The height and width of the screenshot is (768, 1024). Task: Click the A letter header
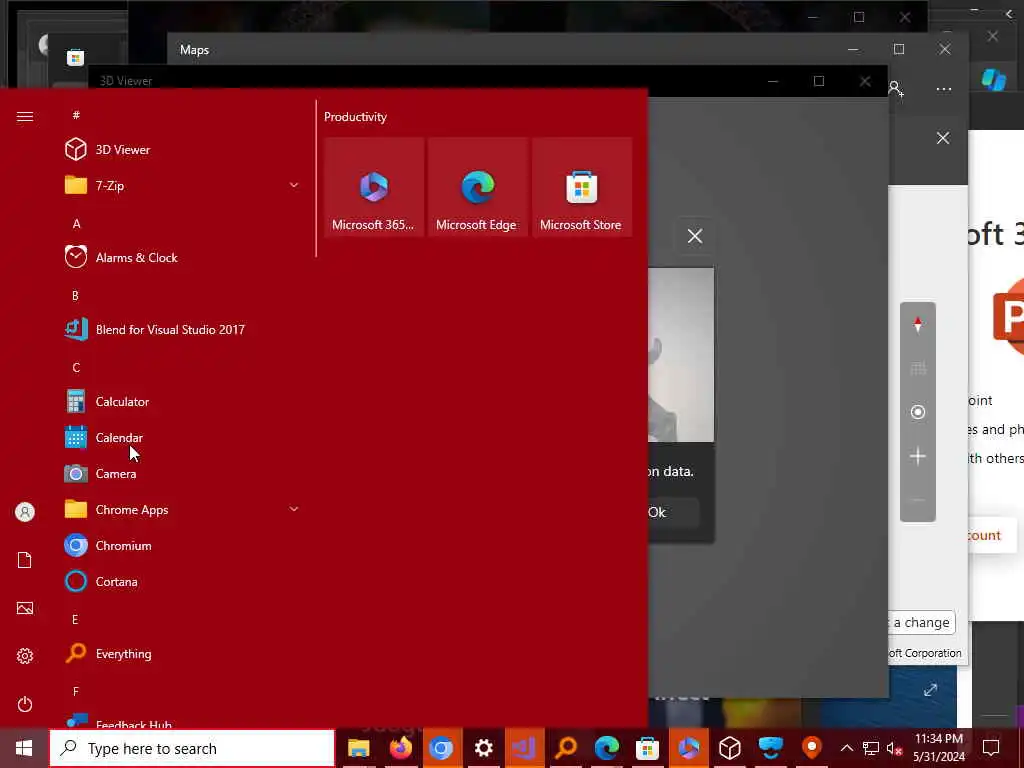tap(76, 223)
